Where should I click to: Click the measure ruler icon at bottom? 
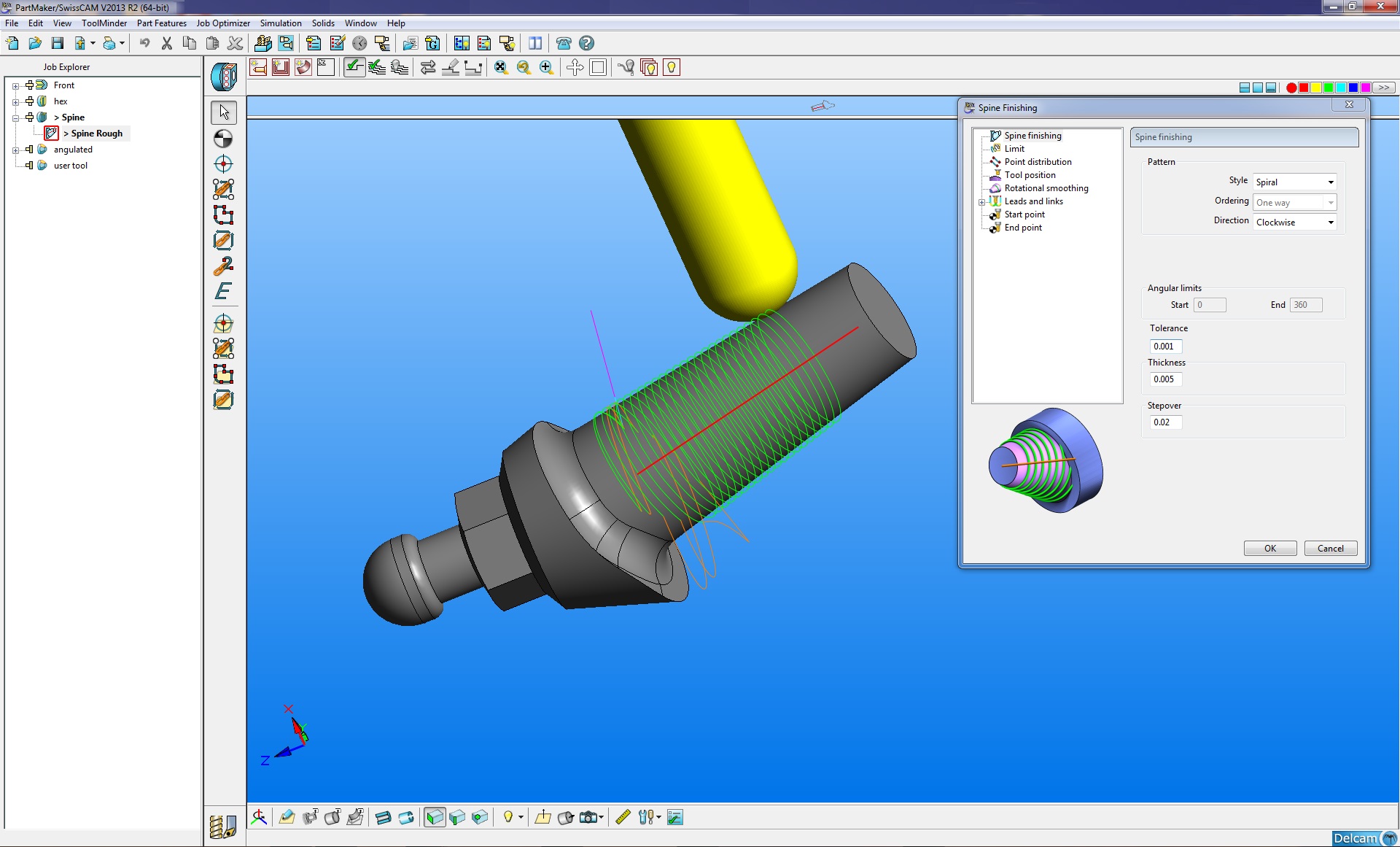click(623, 817)
